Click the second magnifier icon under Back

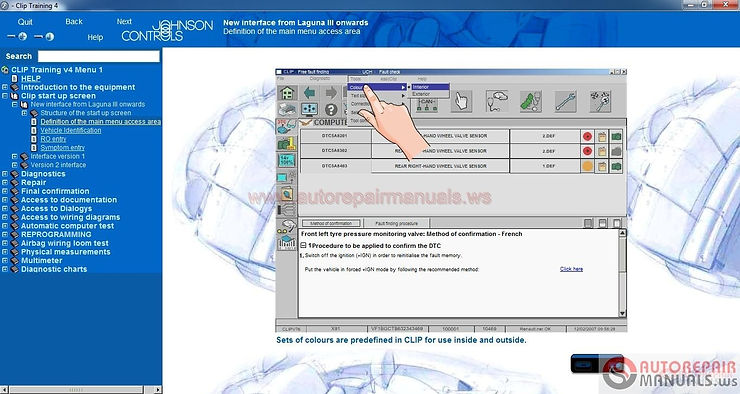tap(45, 36)
